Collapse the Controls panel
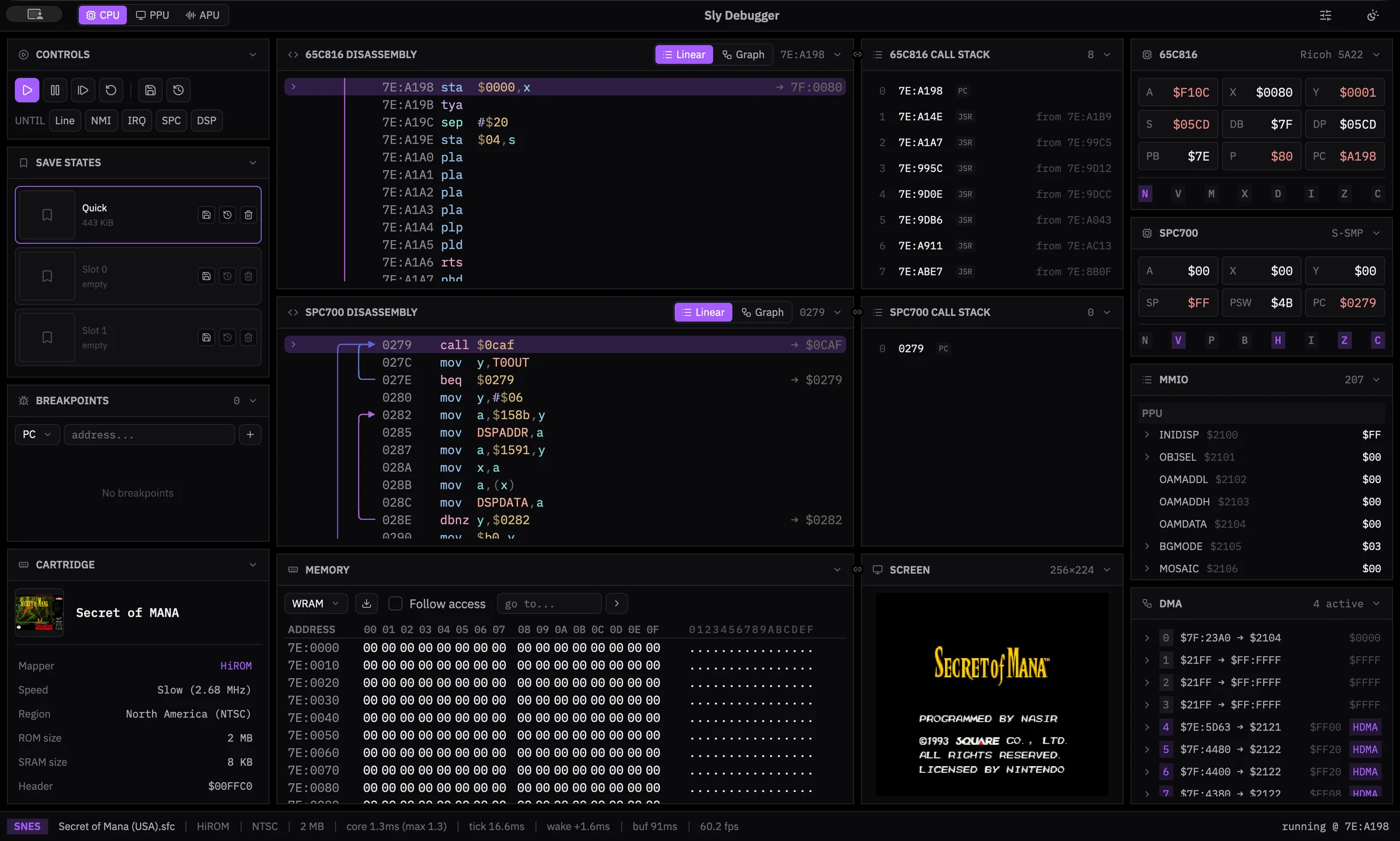The width and height of the screenshot is (1400, 841). [x=253, y=55]
